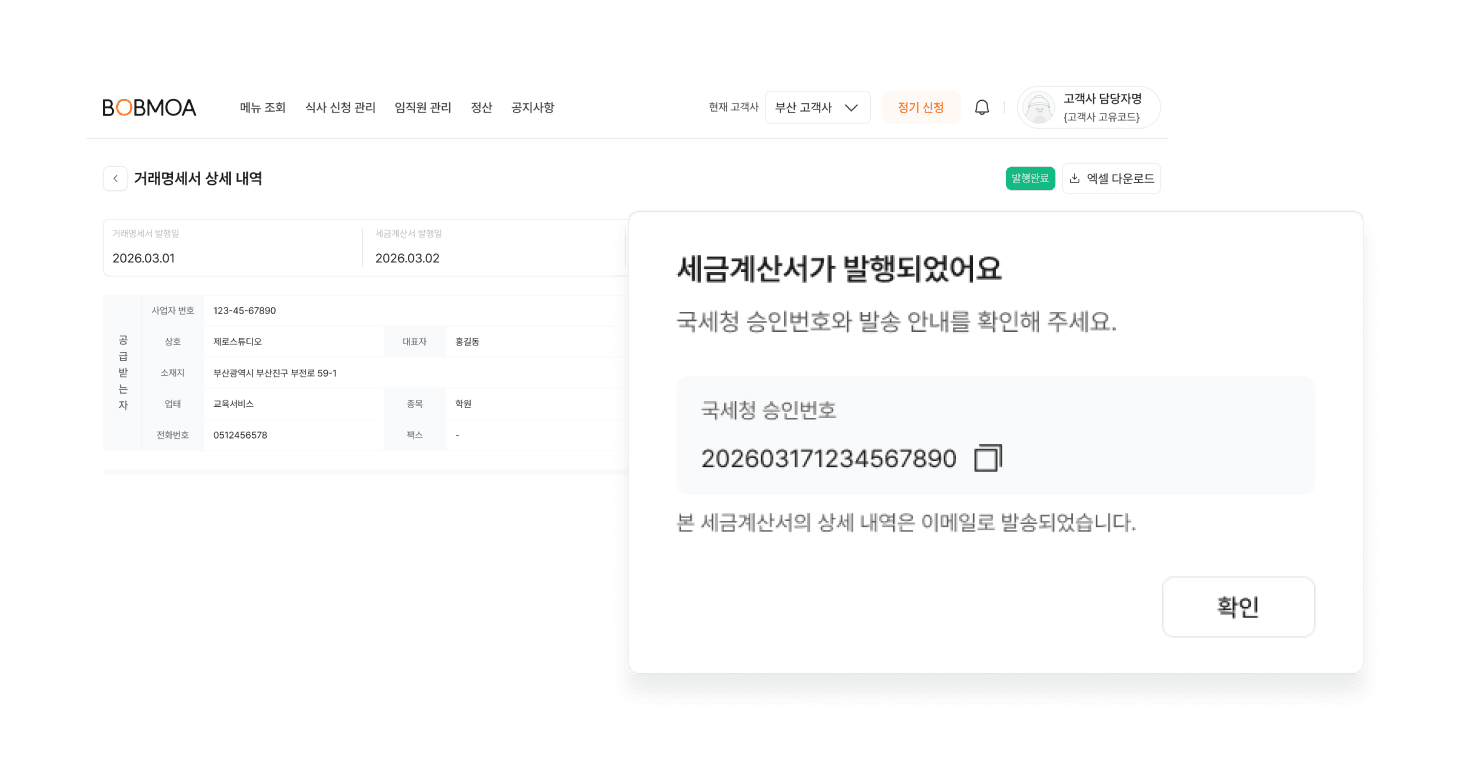This screenshot has width=1472, height=768.
Task: Click the representative name 홍길동
Action: coord(467,342)
